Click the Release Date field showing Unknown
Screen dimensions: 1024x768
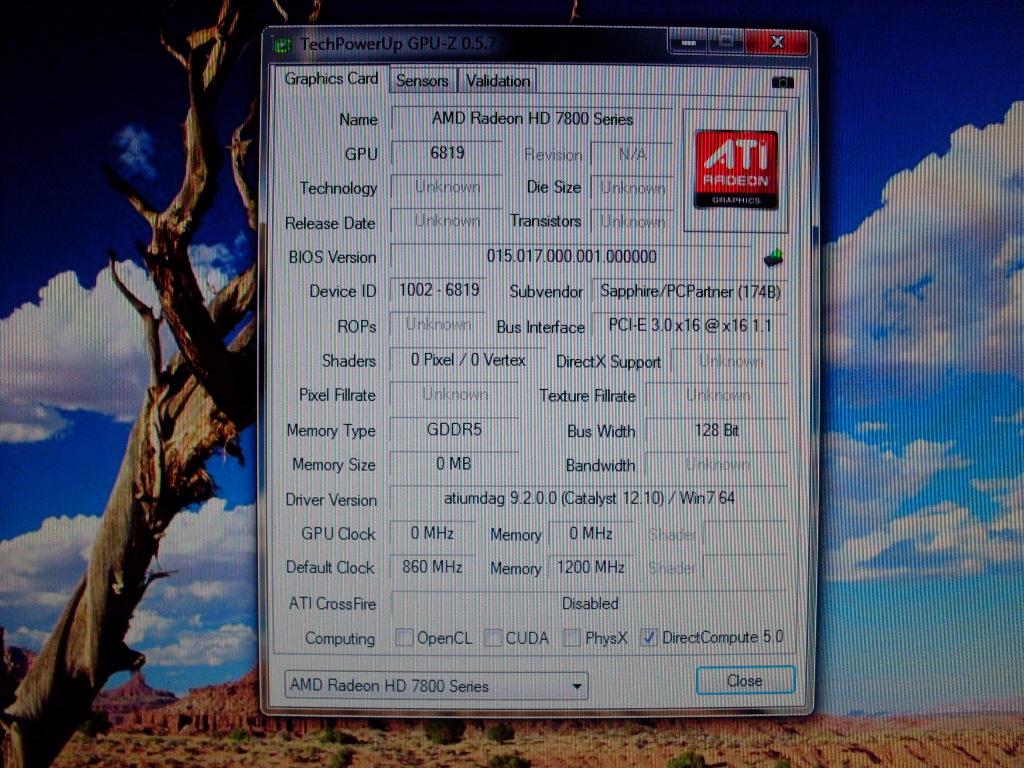[x=447, y=221]
